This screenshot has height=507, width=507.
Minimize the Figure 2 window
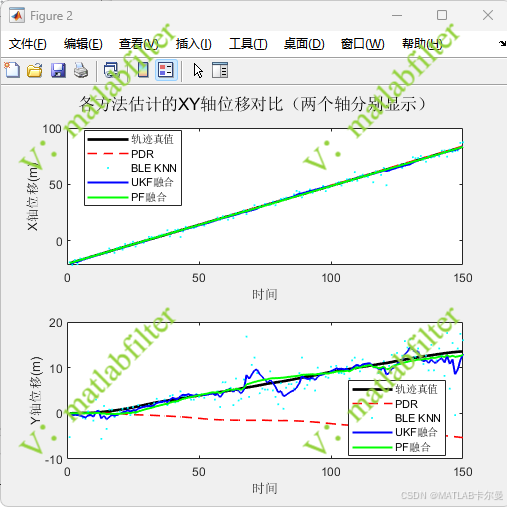pos(397,15)
